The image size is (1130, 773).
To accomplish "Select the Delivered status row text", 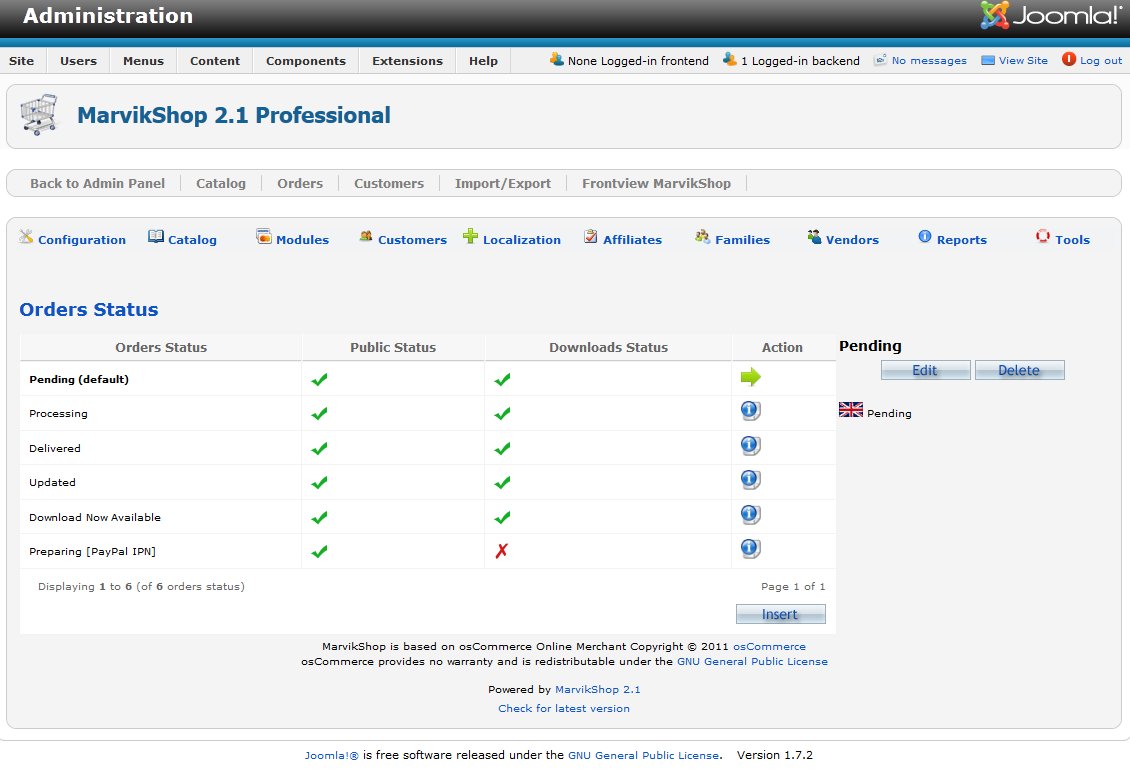I will pyautogui.click(x=55, y=448).
